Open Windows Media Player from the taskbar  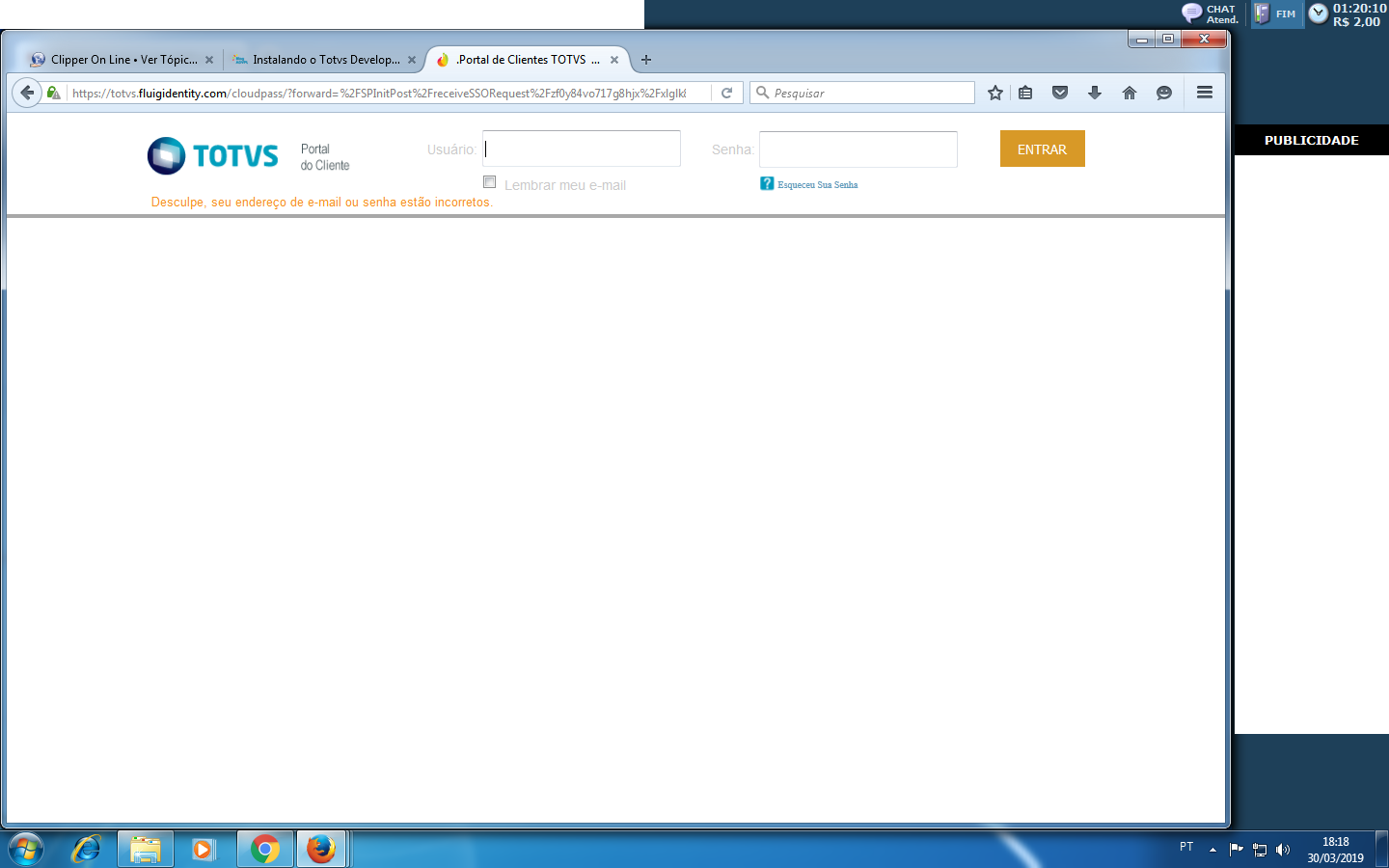[204, 850]
